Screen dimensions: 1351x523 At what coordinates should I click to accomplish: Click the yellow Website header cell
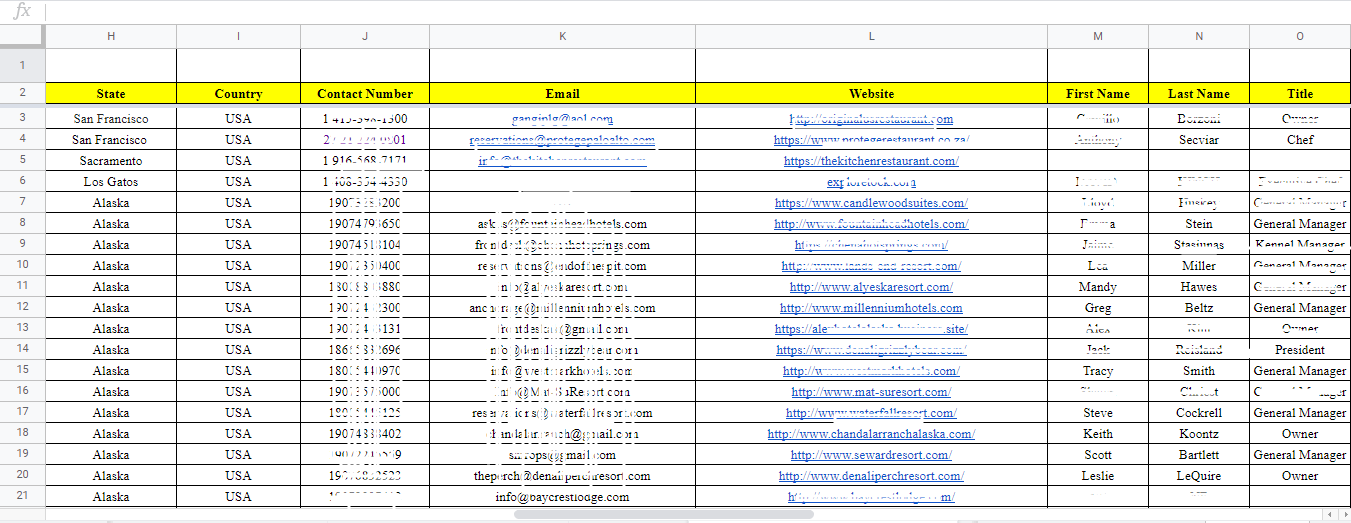click(x=871, y=93)
